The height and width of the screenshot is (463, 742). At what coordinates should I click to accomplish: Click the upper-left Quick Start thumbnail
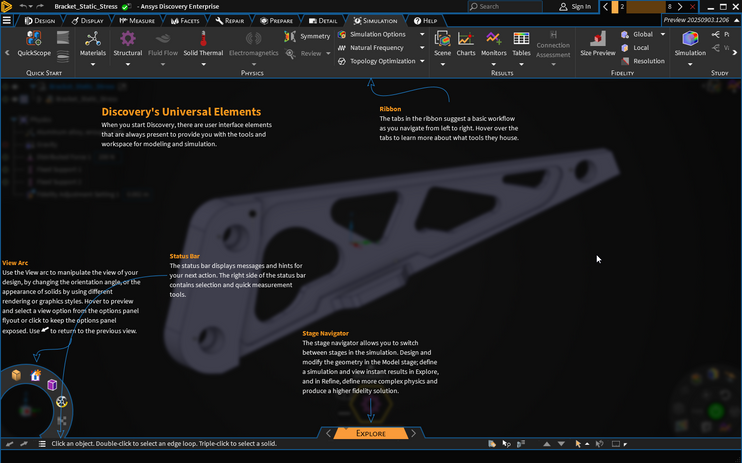[x=63, y=37]
